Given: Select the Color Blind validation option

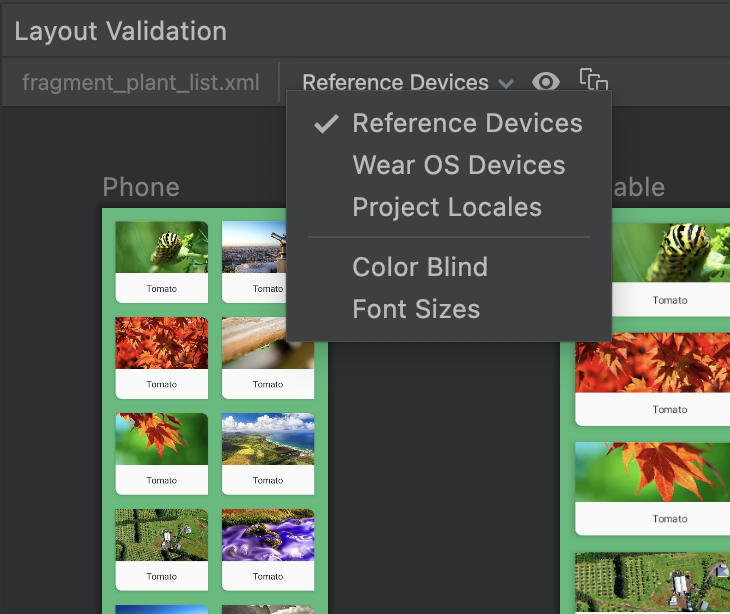Looking at the screenshot, I should point(420,267).
